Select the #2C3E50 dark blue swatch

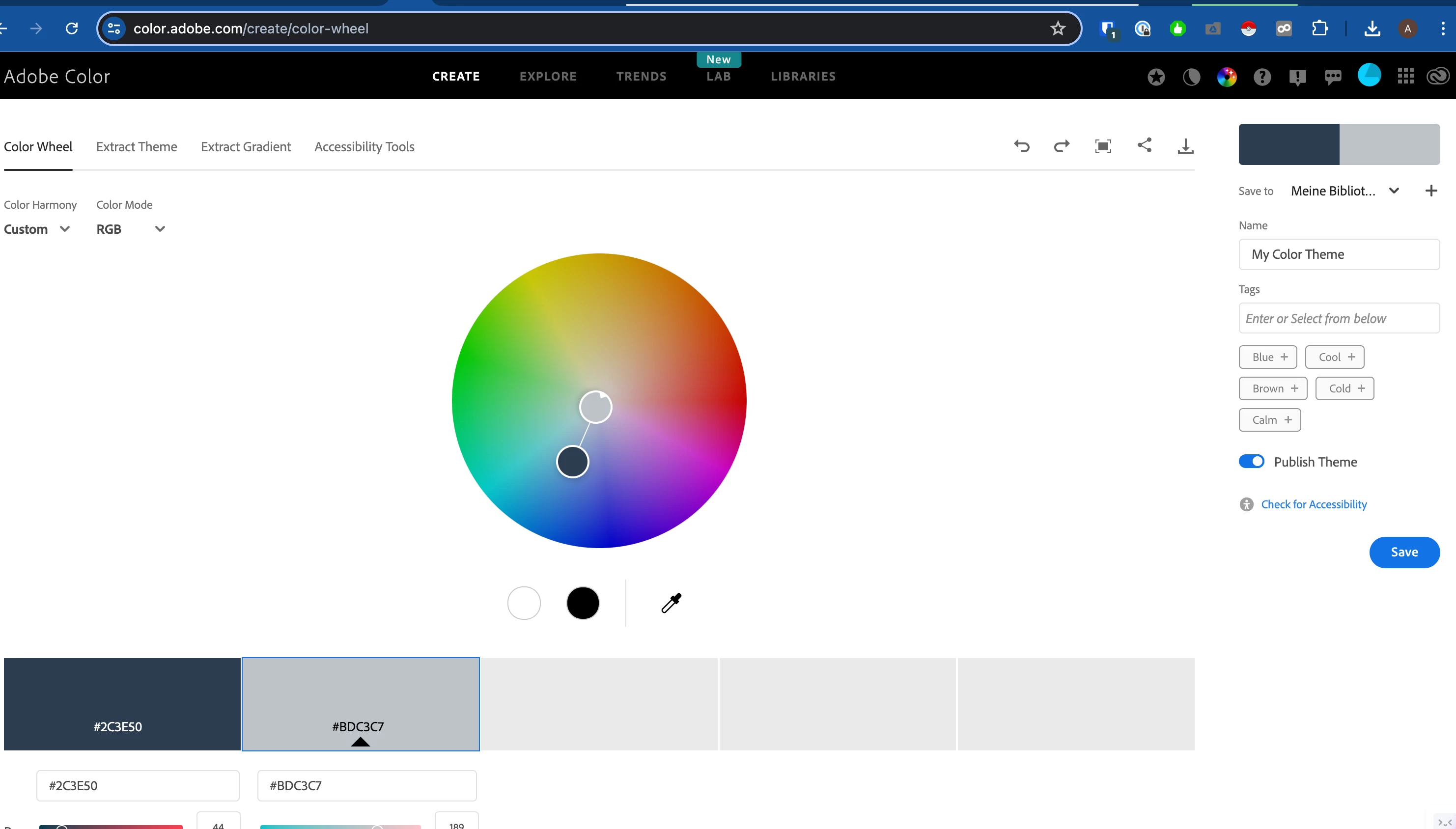pyautogui.click(x=122, y=704)
